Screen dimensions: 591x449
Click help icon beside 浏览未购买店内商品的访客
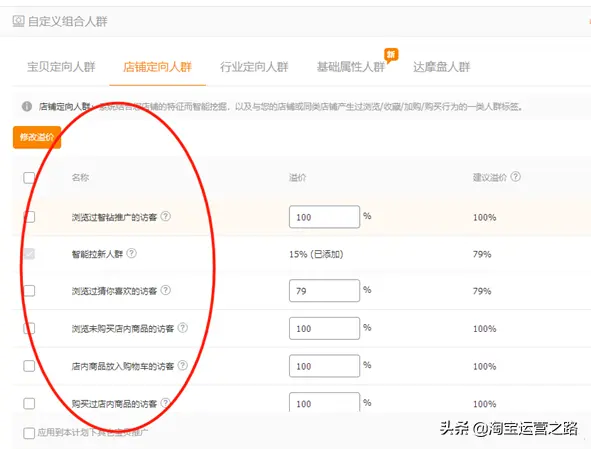point(182,328)
